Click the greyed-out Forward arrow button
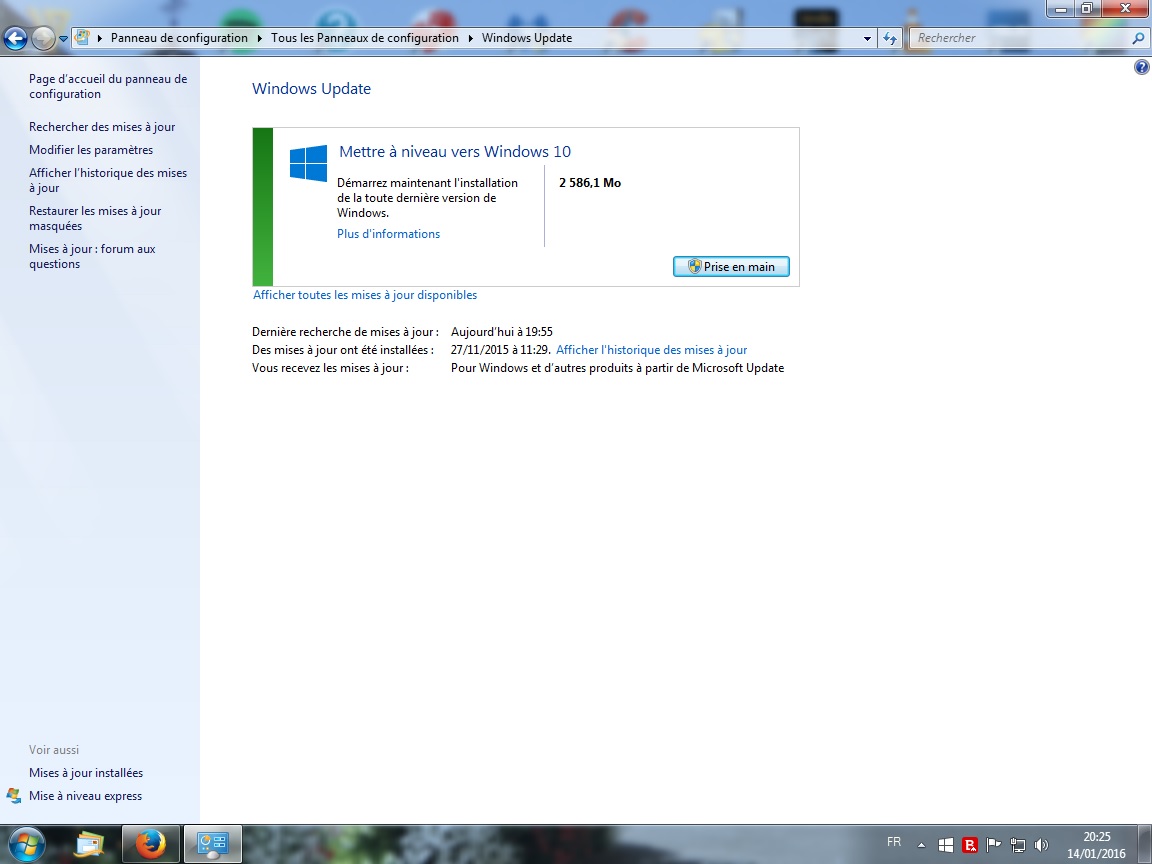 pos(43,38)
